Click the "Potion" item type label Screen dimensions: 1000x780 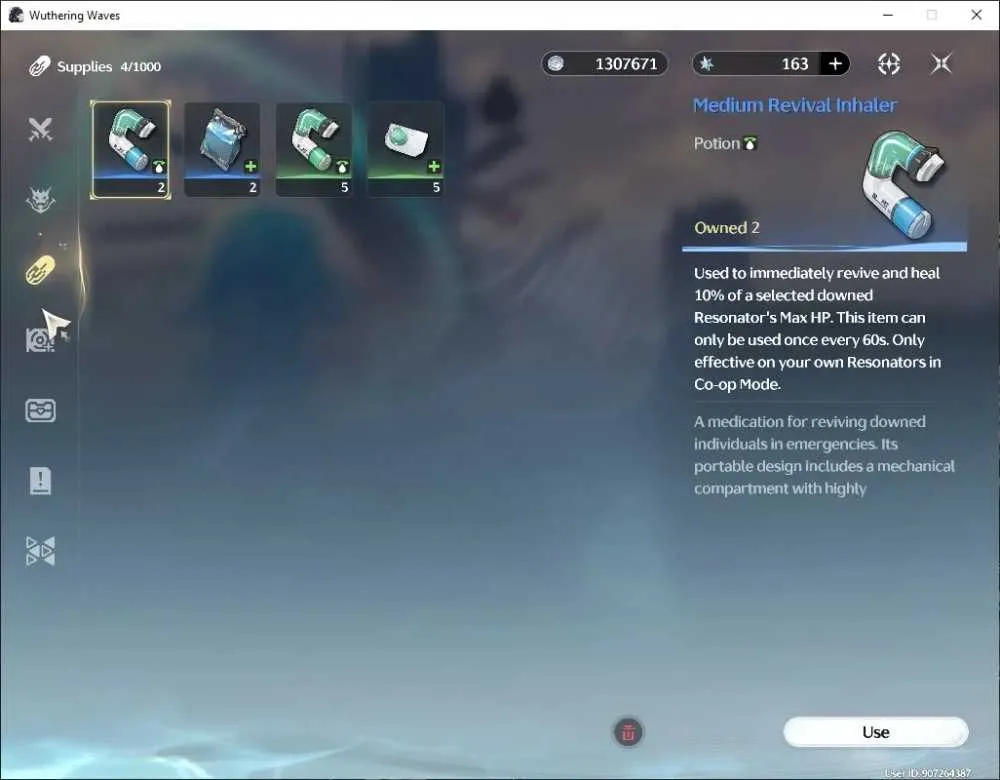tap(717, 143)
